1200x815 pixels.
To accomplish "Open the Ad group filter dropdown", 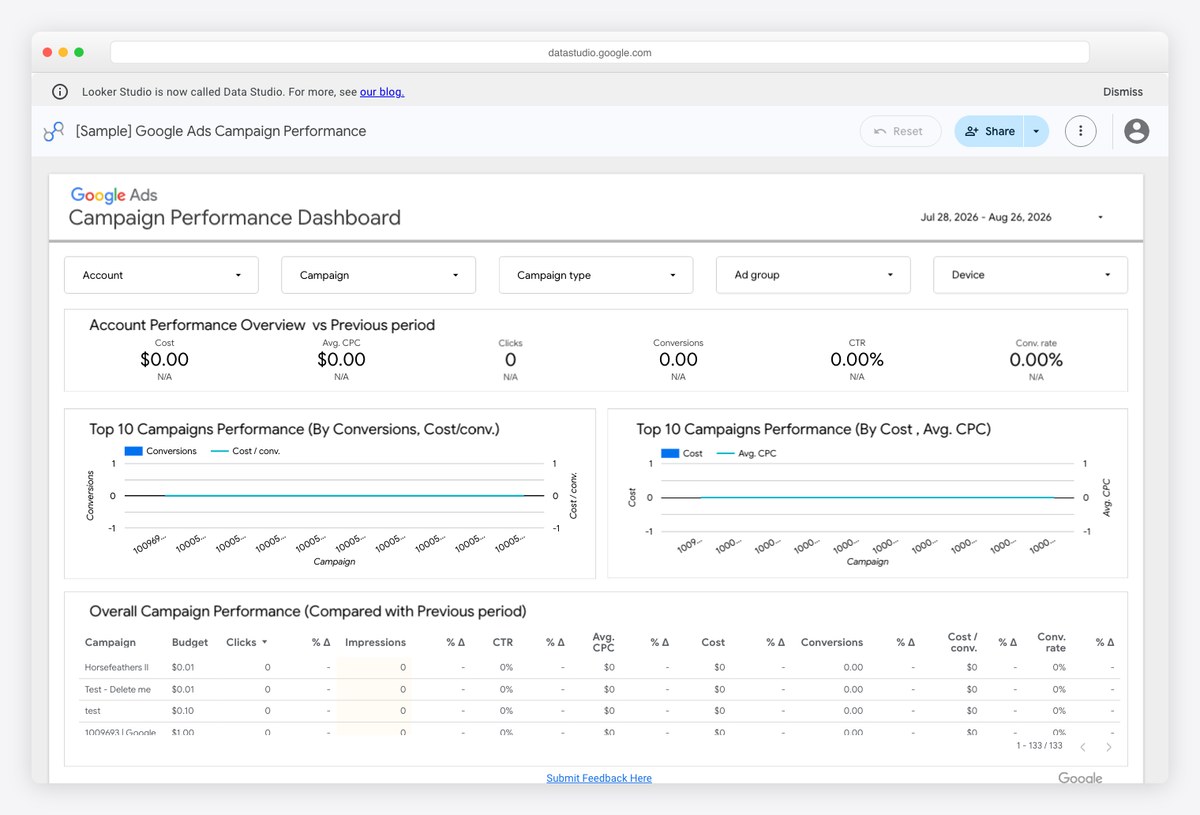I will [813, 275].
